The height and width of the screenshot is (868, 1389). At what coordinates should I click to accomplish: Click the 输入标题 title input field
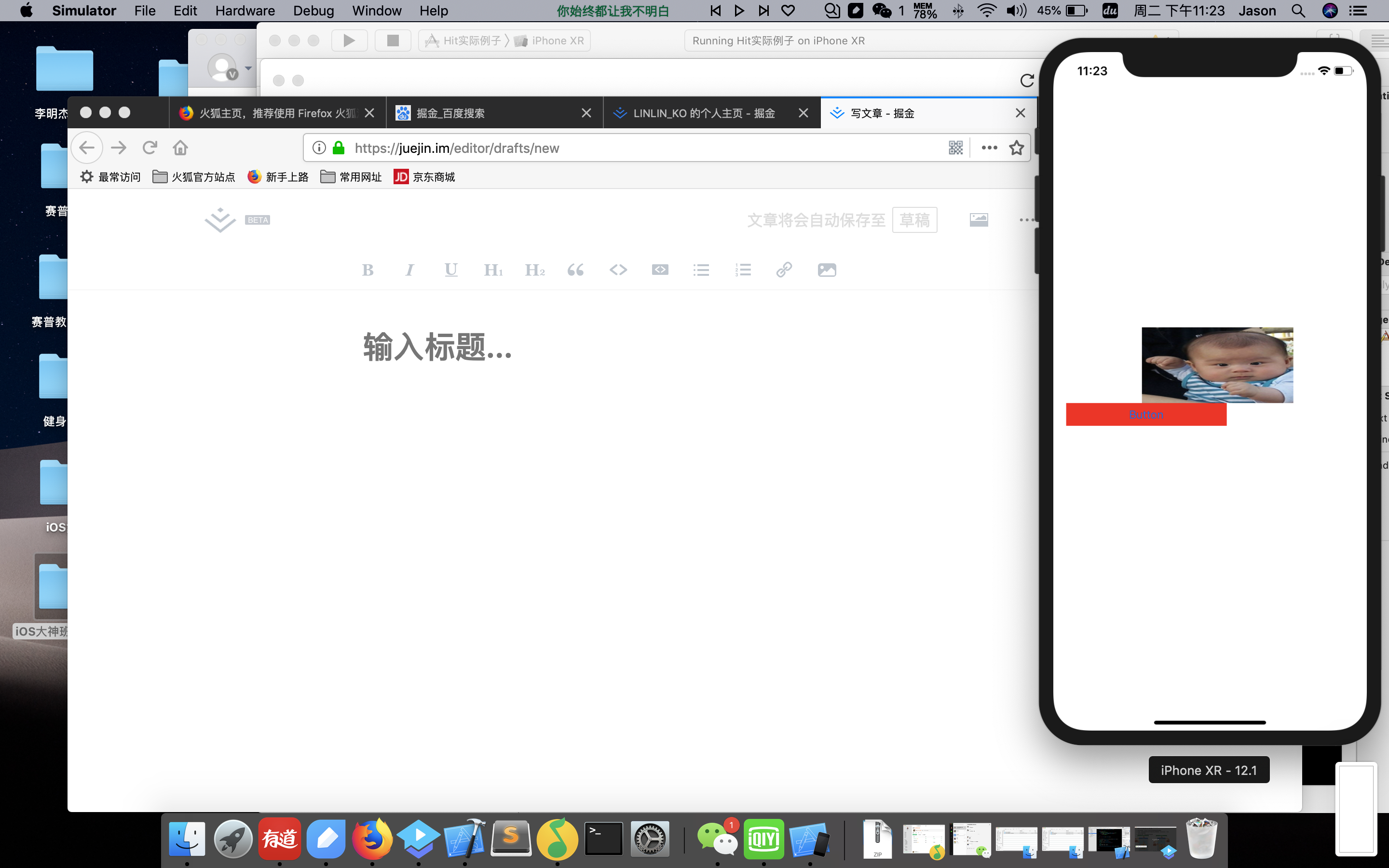pyautogui.click(x=437, y=347)
